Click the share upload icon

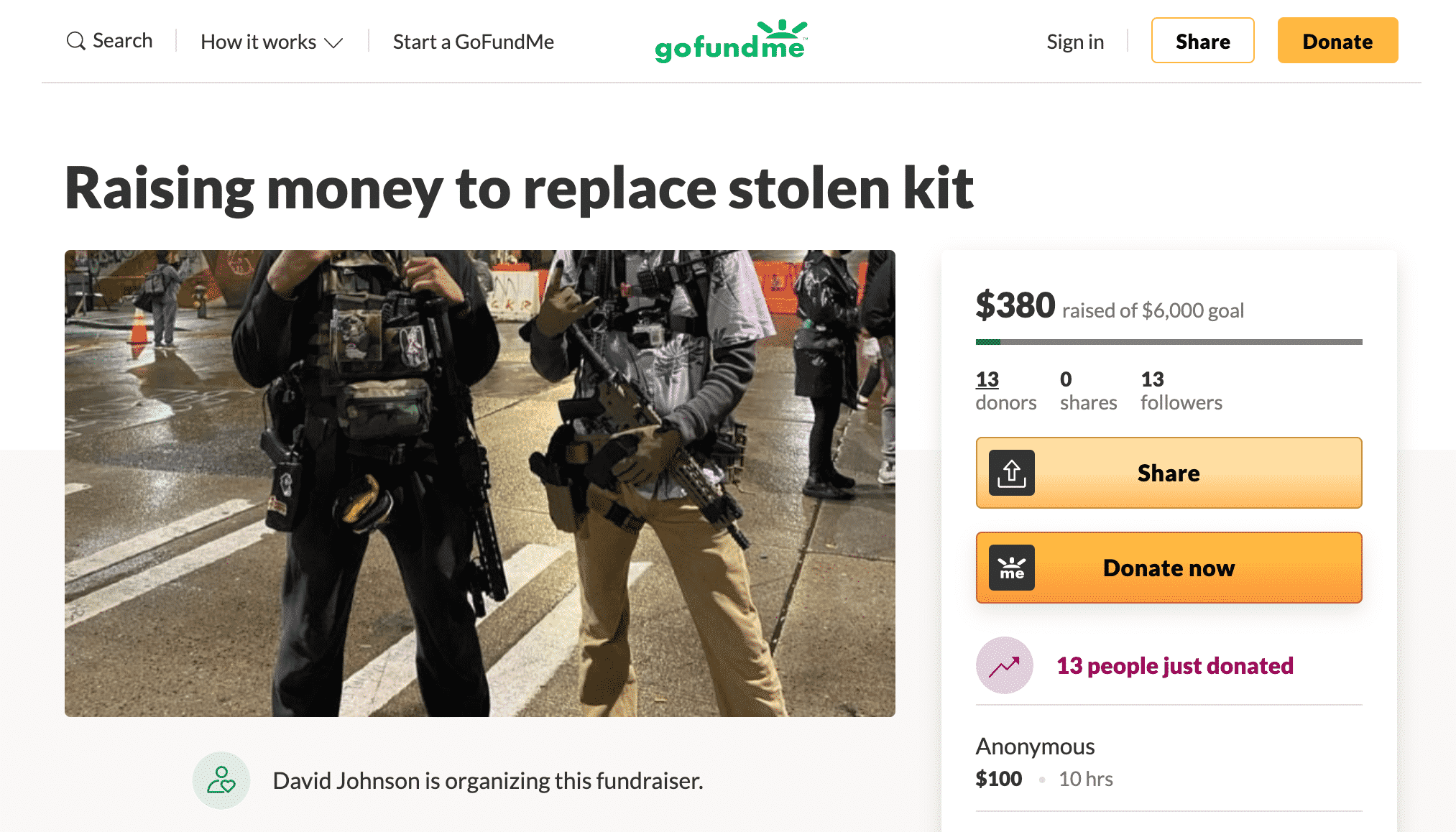coord(1011,473)
